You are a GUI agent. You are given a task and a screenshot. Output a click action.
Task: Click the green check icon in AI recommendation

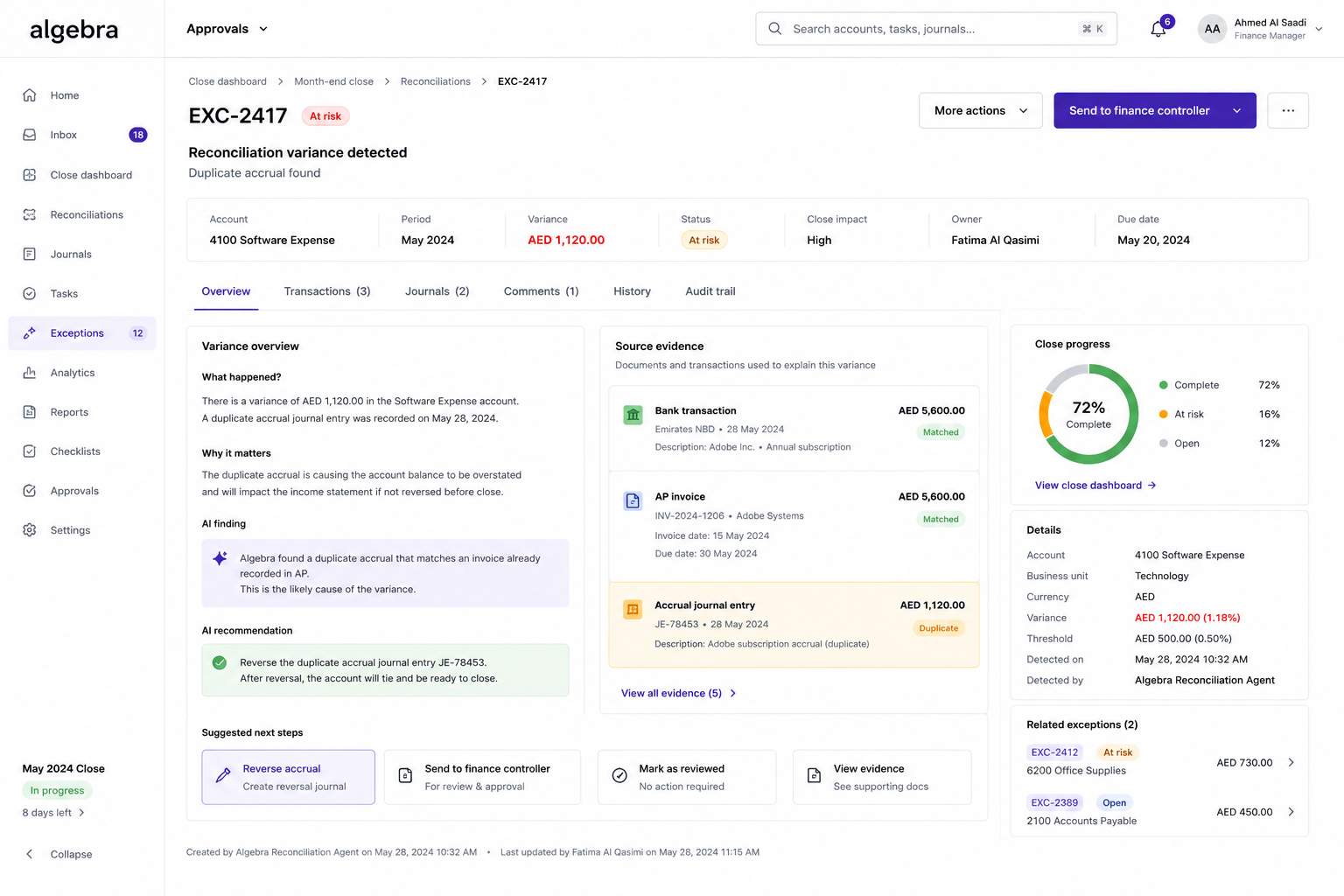click(220, 663)
